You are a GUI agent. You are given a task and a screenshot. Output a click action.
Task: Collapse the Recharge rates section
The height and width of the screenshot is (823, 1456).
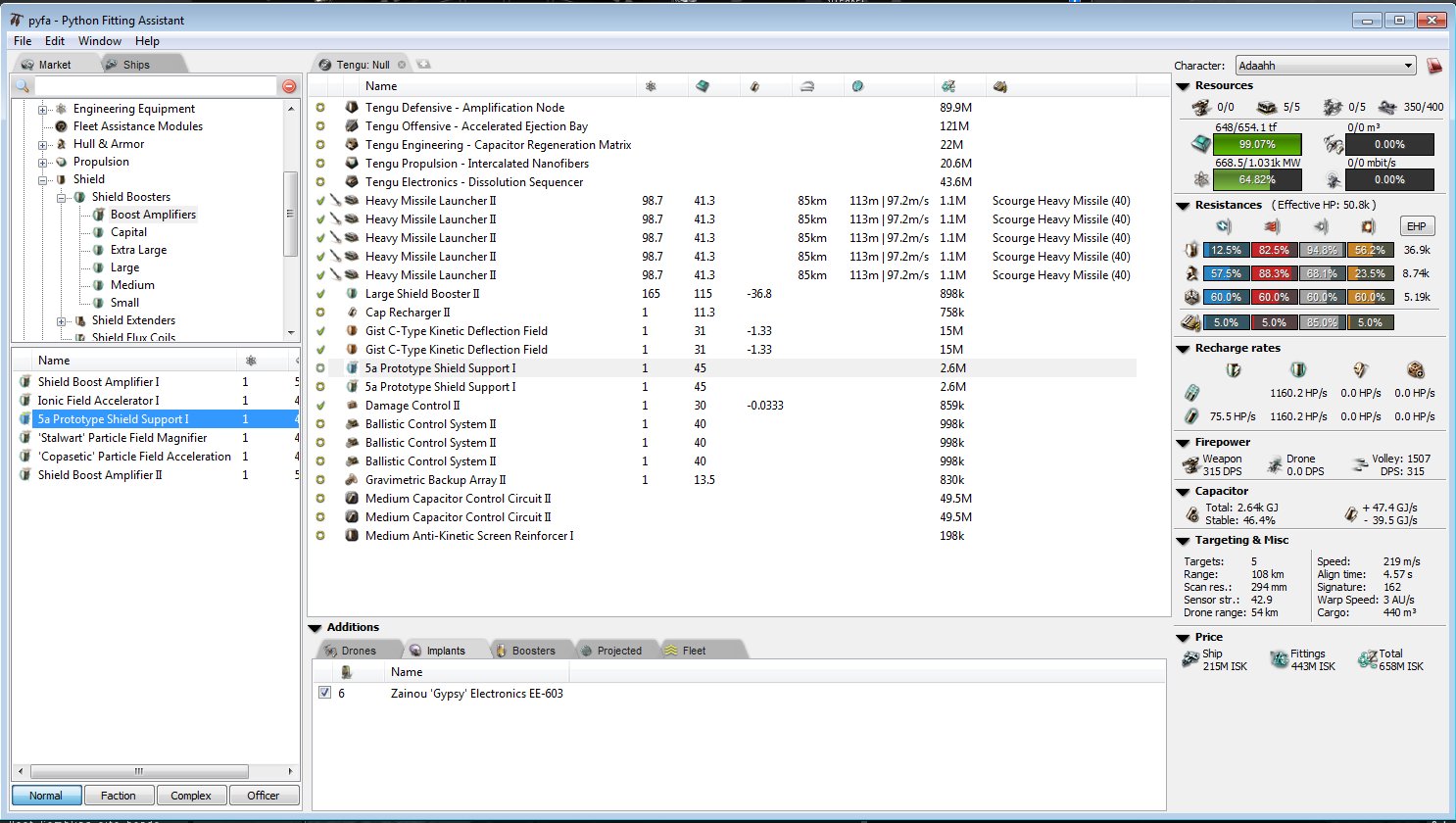[1184, 349]
